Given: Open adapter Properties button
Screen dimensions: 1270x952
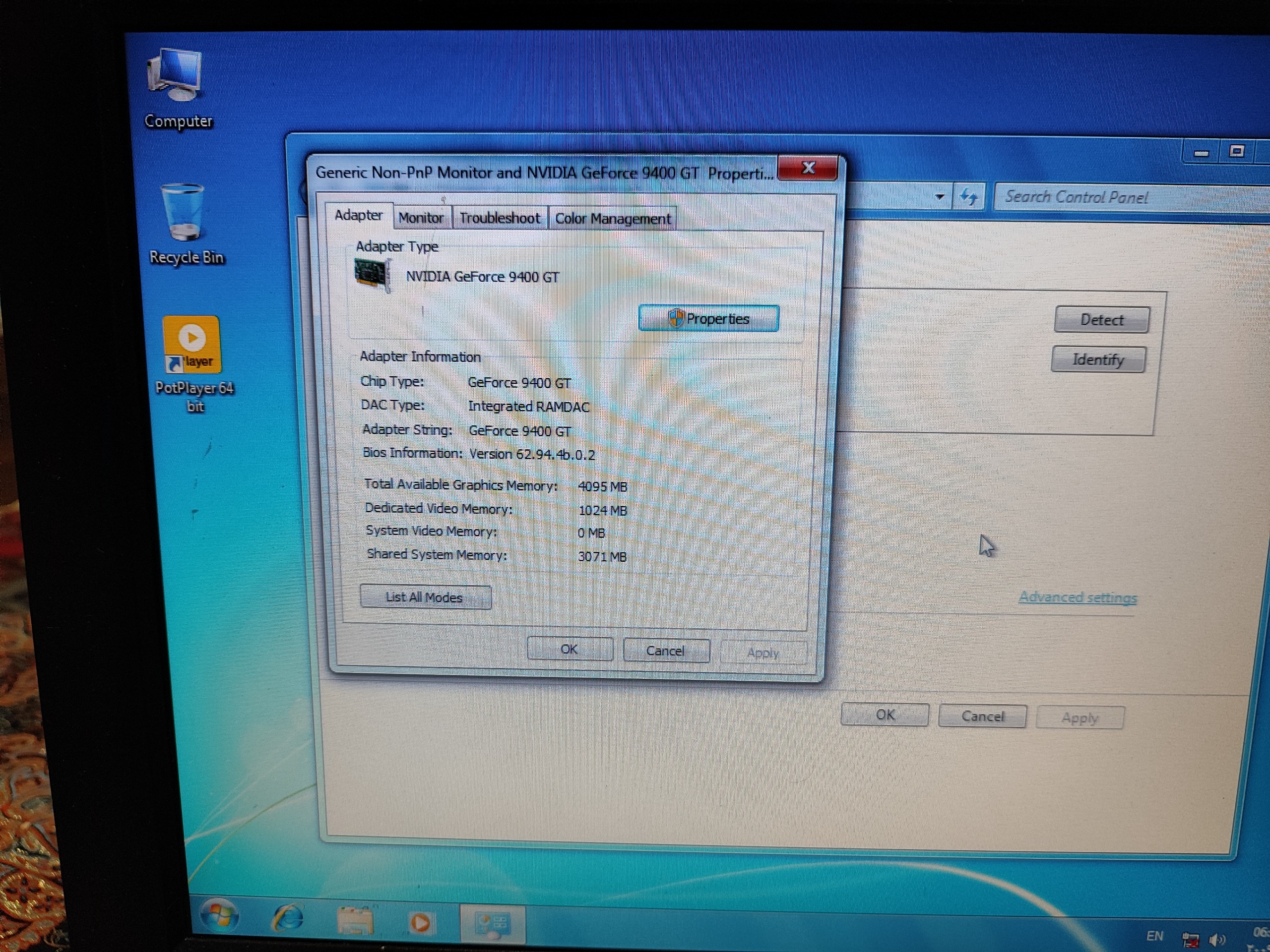Looking at the screenshot, I should coord(708,318).
